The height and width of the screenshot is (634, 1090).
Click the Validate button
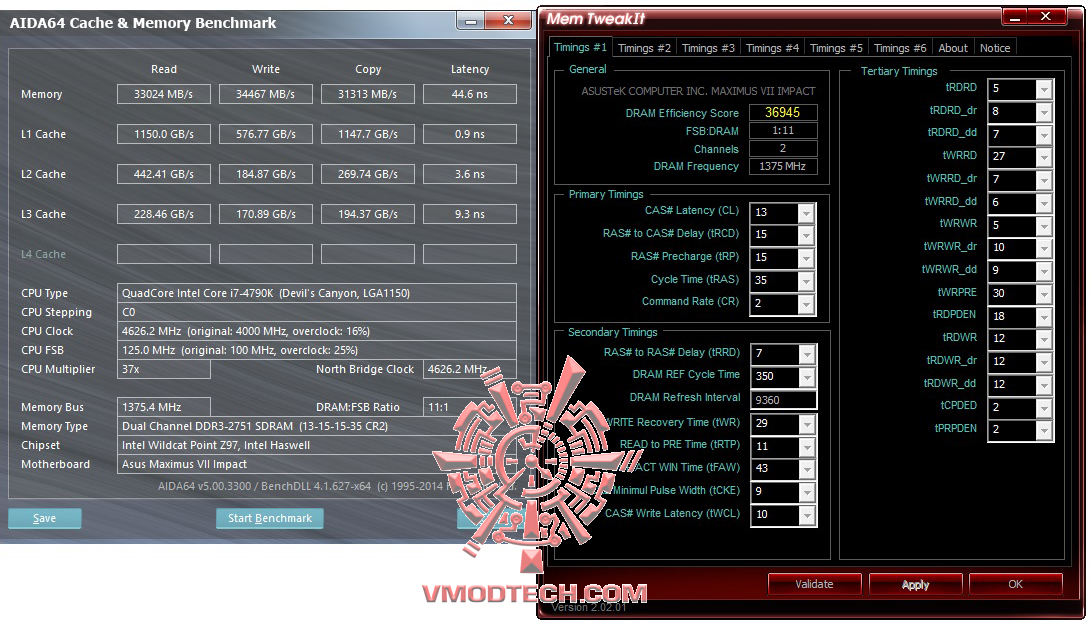coord(814,585)
